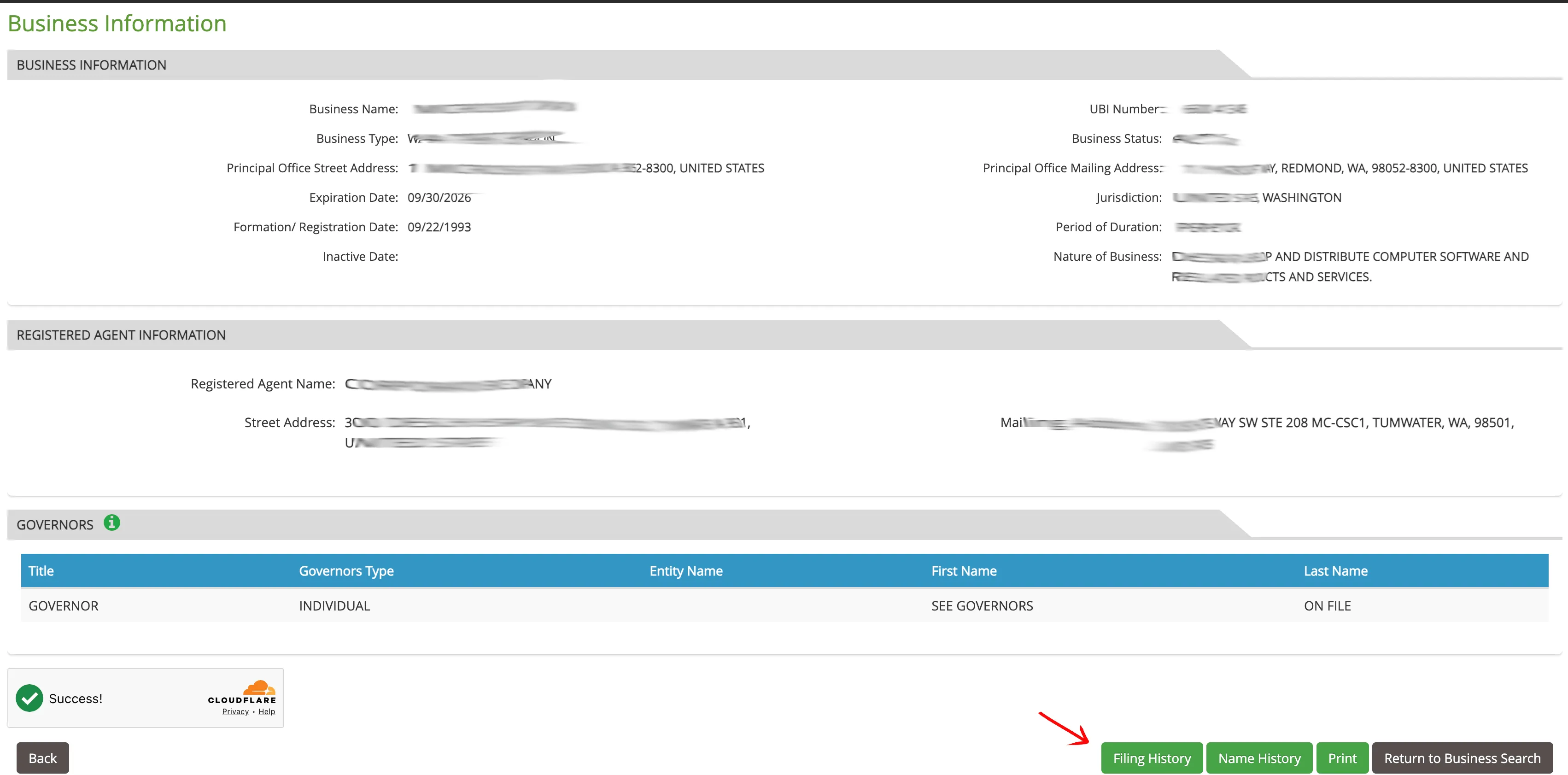The height and width of the screenshot is (775, 1568).
Task: Click the Inactive Date label
Action: click(360, 257)
